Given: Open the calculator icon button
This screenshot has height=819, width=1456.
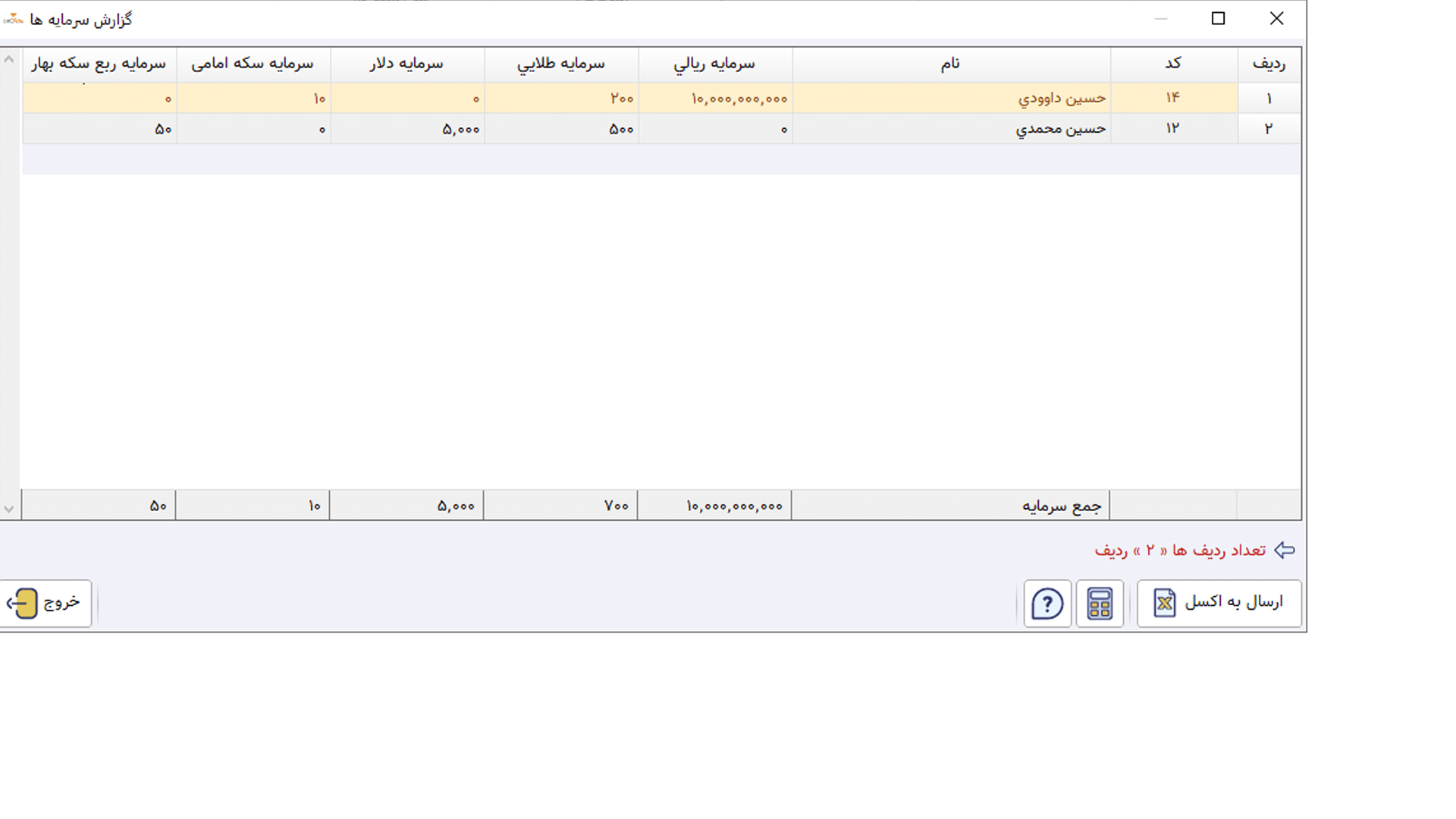Looking at the screenshot, I should tap(1100, 604).
